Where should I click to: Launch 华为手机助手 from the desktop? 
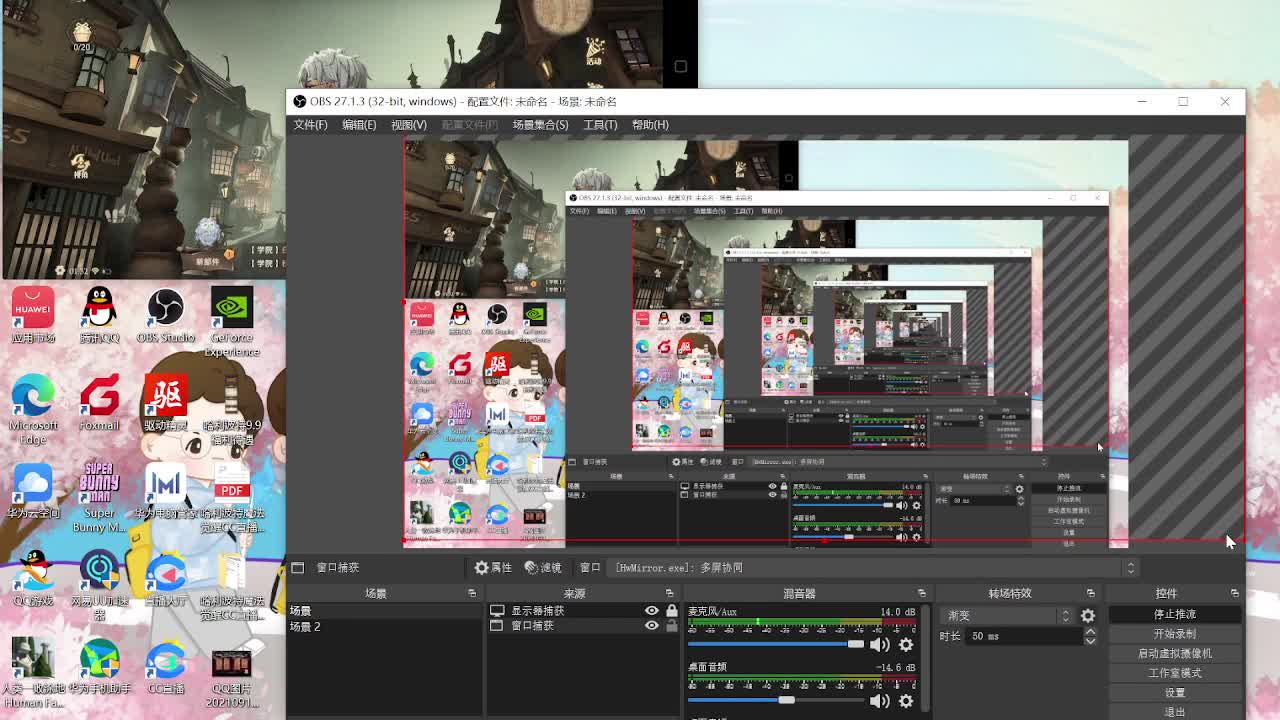(99, 666)
